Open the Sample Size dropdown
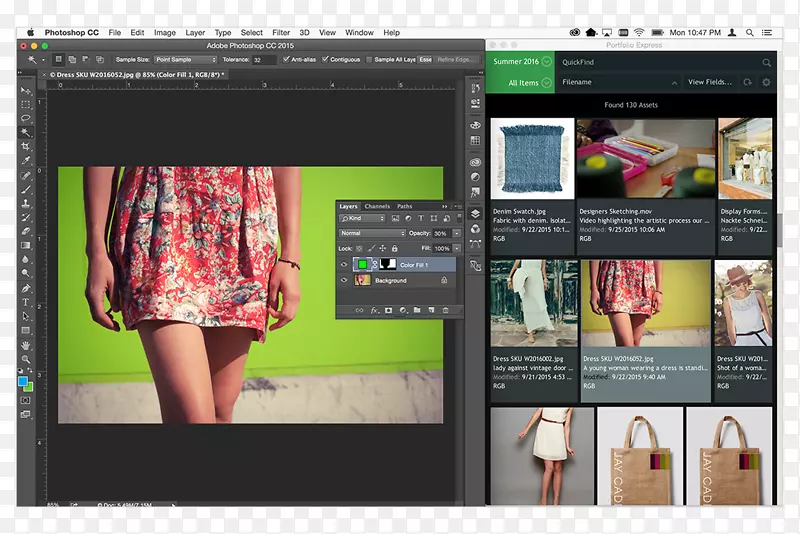Screen dimensions: 800x534 tap(186, 60)
